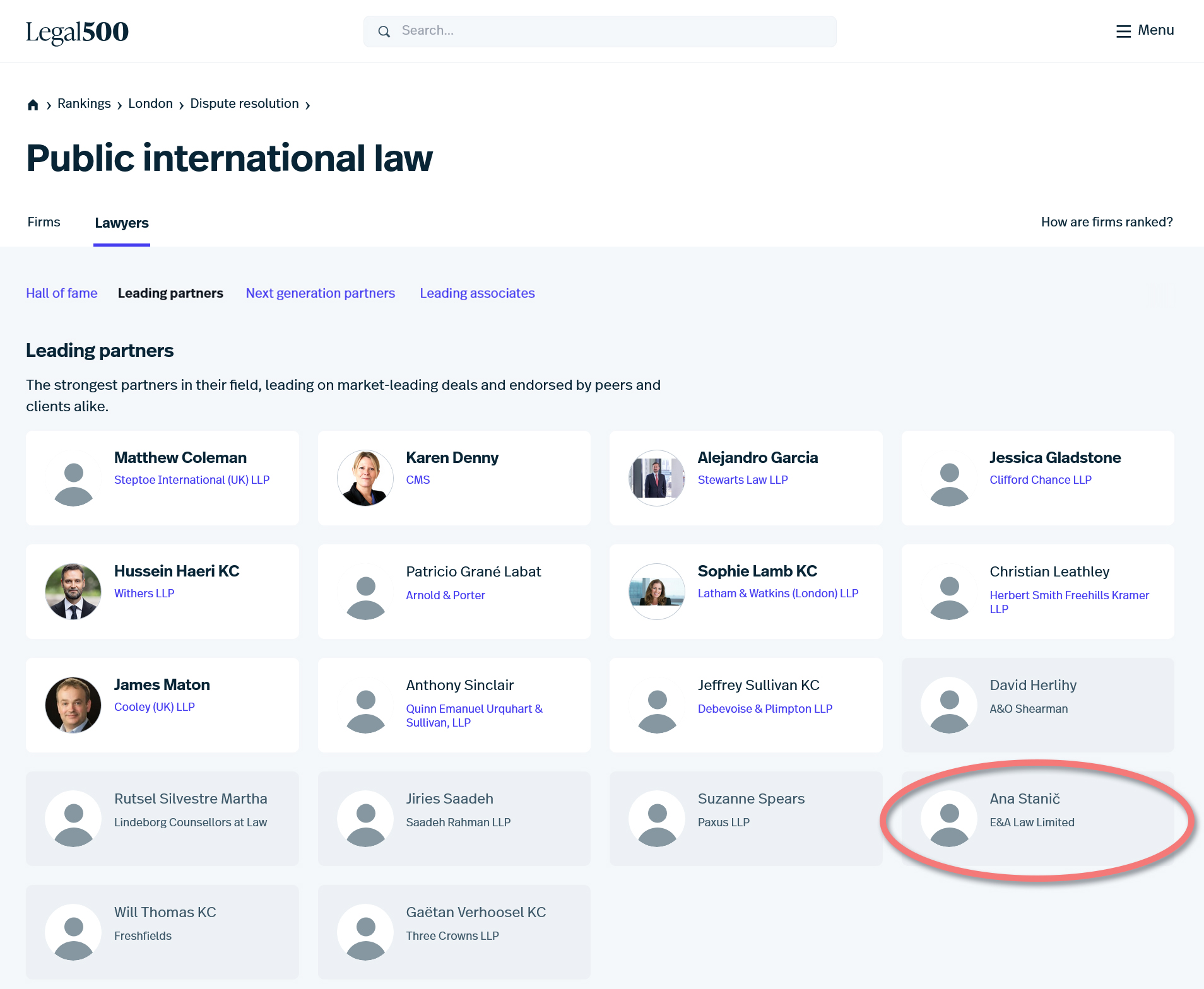Open the Clifford Chance LLP firm link
This screenshot has height=989, width=1204.
click(x=1040, y=480)
